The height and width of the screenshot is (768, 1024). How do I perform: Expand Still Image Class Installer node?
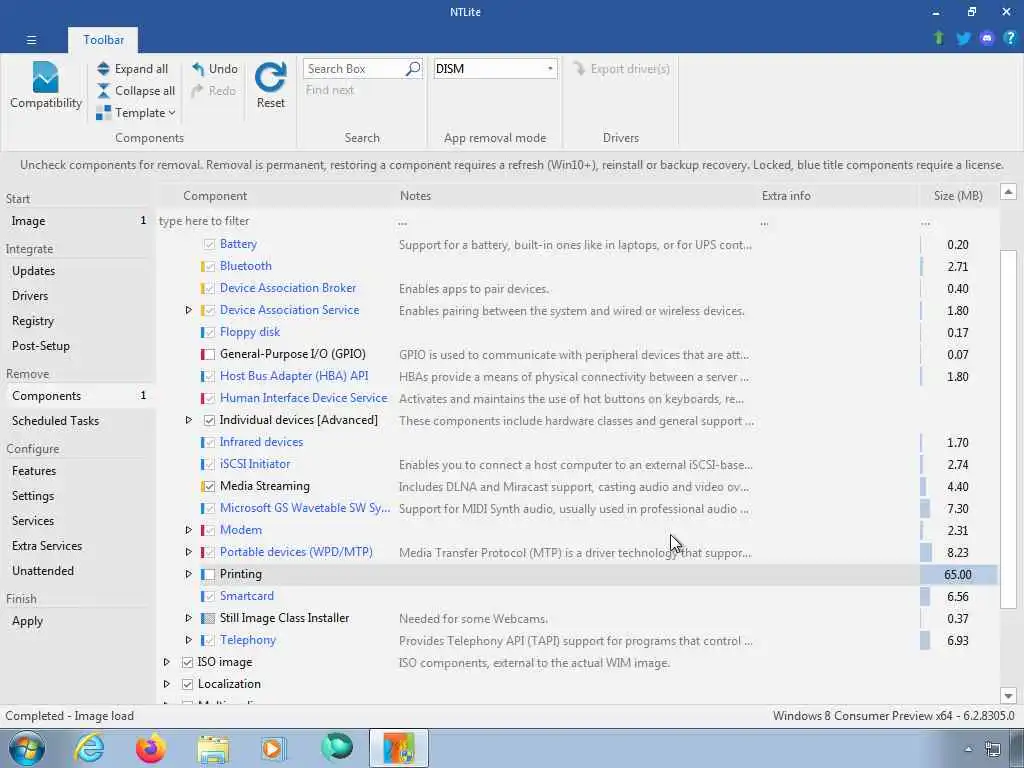coord(189,618)
